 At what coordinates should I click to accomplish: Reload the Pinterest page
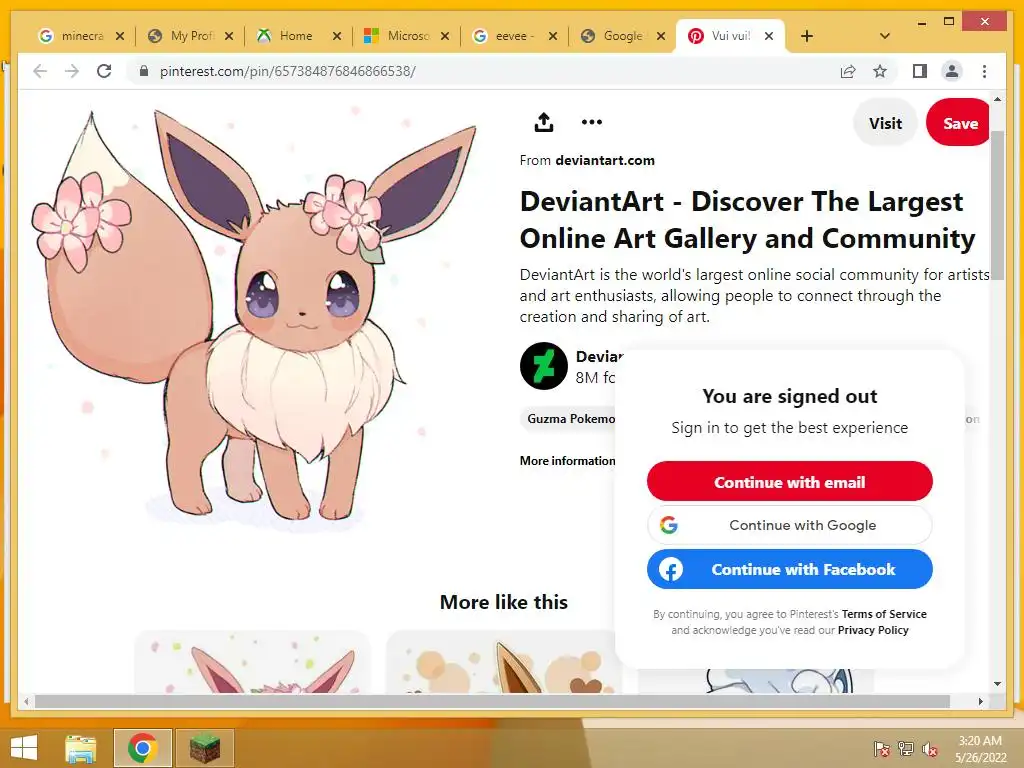[104, 71]
